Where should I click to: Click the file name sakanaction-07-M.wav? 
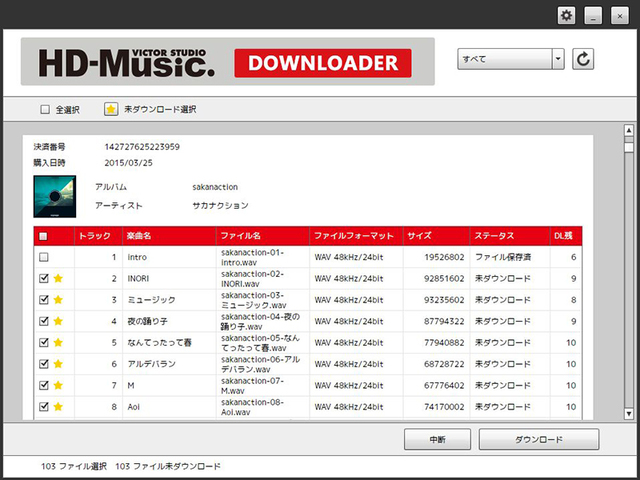coord(252,385)
